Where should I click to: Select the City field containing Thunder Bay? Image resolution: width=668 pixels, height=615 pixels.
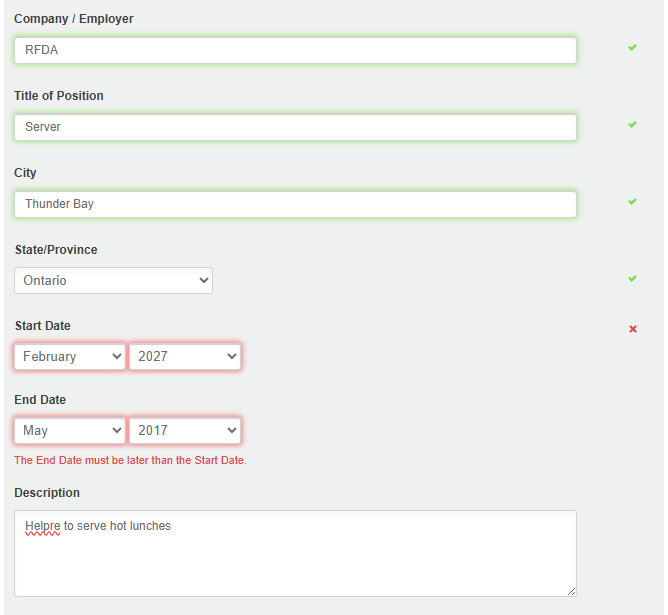pos(295,204)
